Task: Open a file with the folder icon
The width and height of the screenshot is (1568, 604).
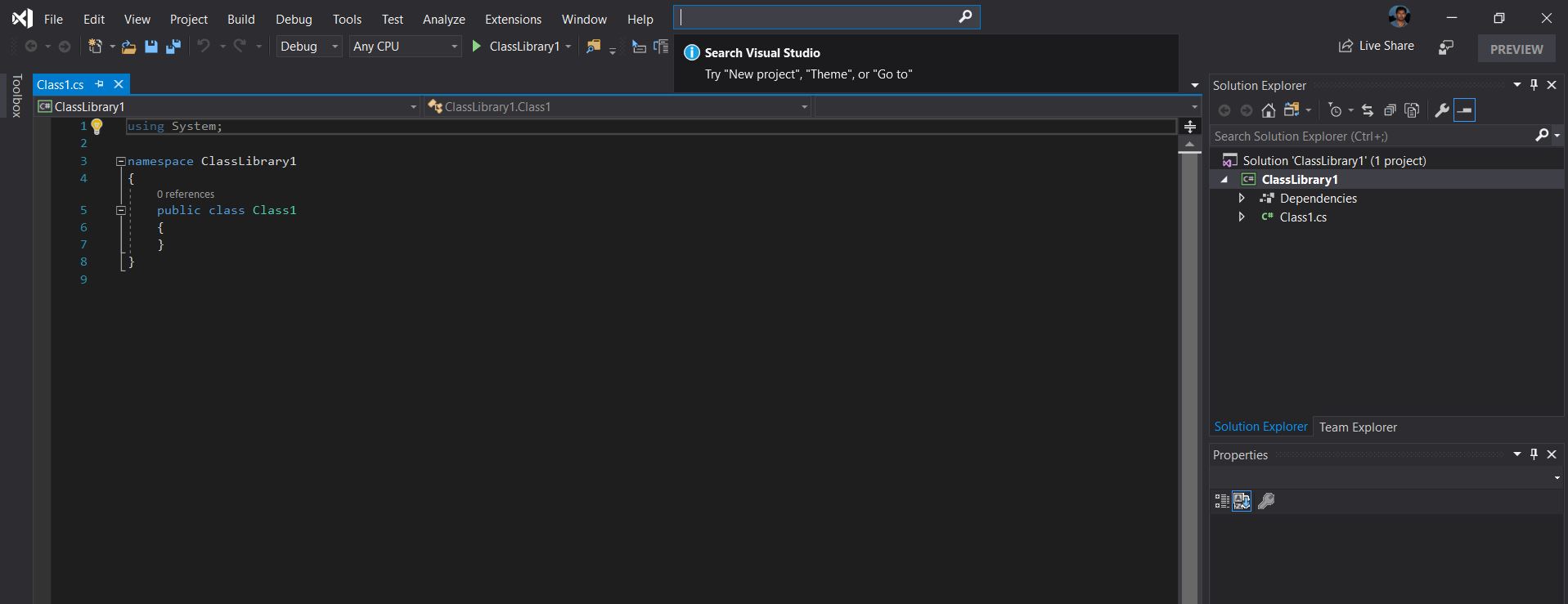Action: pos(128,47)
